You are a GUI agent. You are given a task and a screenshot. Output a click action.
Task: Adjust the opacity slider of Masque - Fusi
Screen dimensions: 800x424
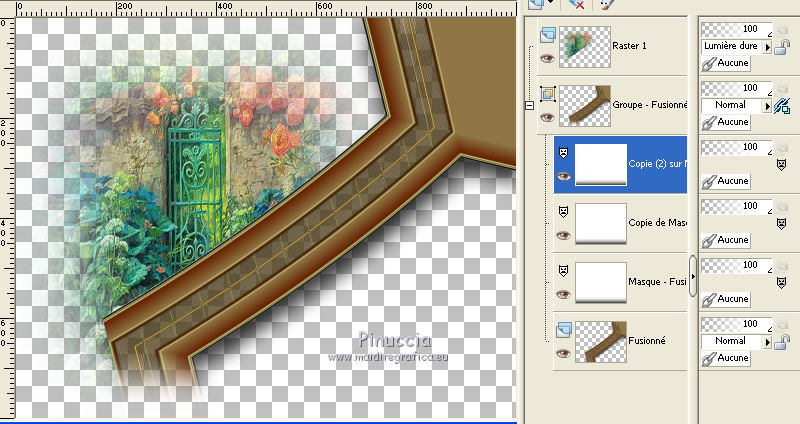tap(737, 266)
